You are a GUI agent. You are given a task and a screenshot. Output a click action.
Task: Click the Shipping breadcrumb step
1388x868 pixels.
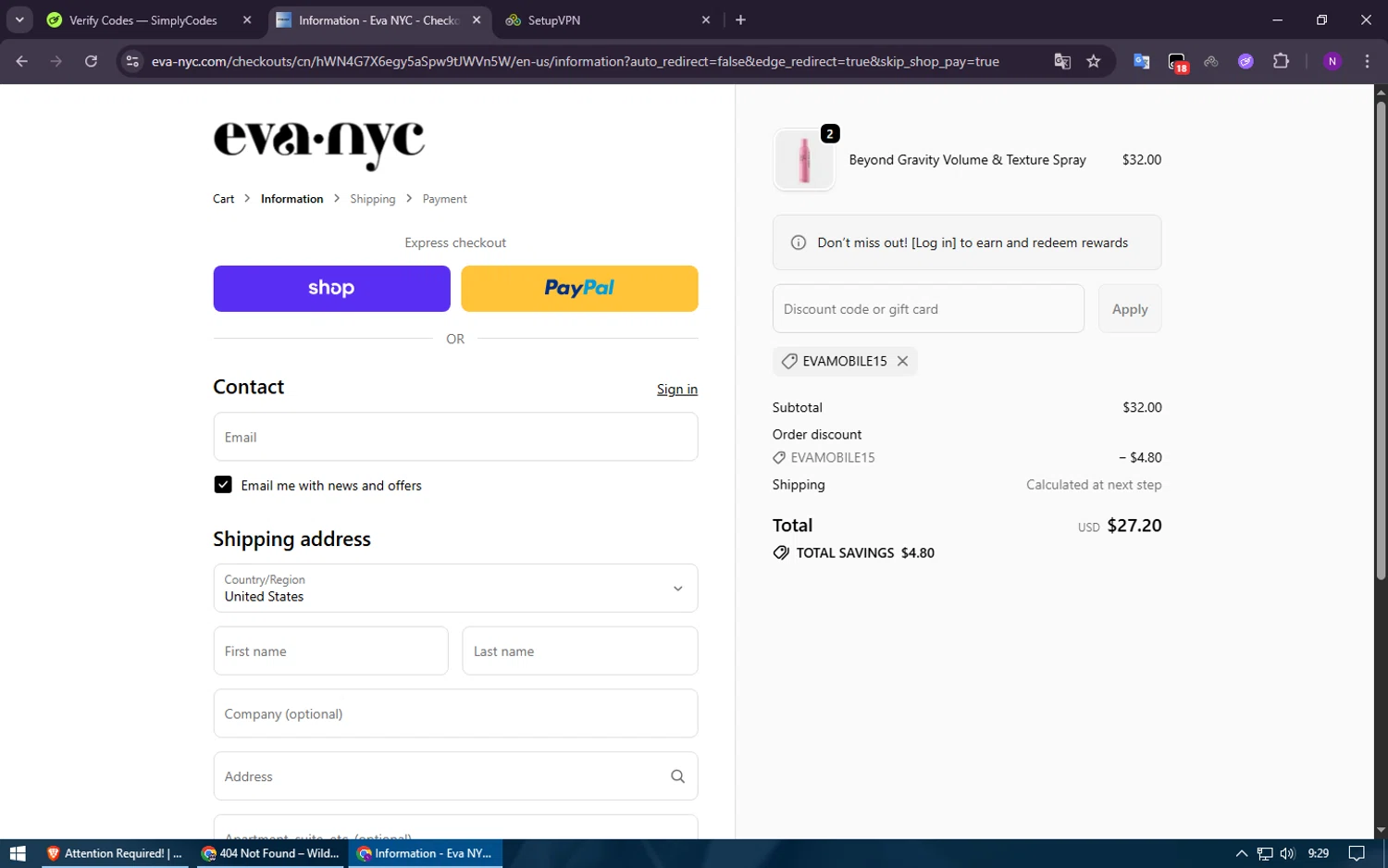[372, 199]
